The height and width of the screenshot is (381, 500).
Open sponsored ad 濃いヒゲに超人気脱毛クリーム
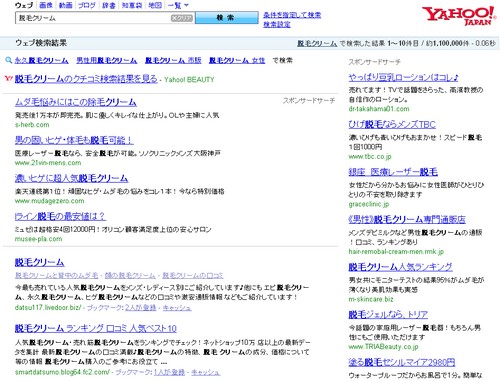click(71, 178)
